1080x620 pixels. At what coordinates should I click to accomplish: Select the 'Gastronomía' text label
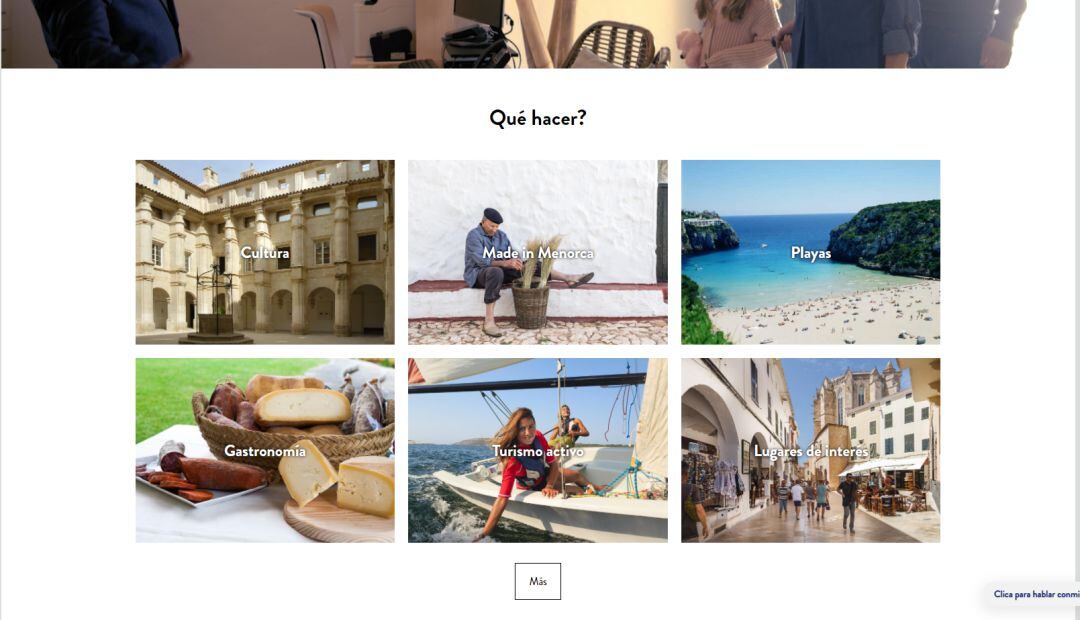265,451
